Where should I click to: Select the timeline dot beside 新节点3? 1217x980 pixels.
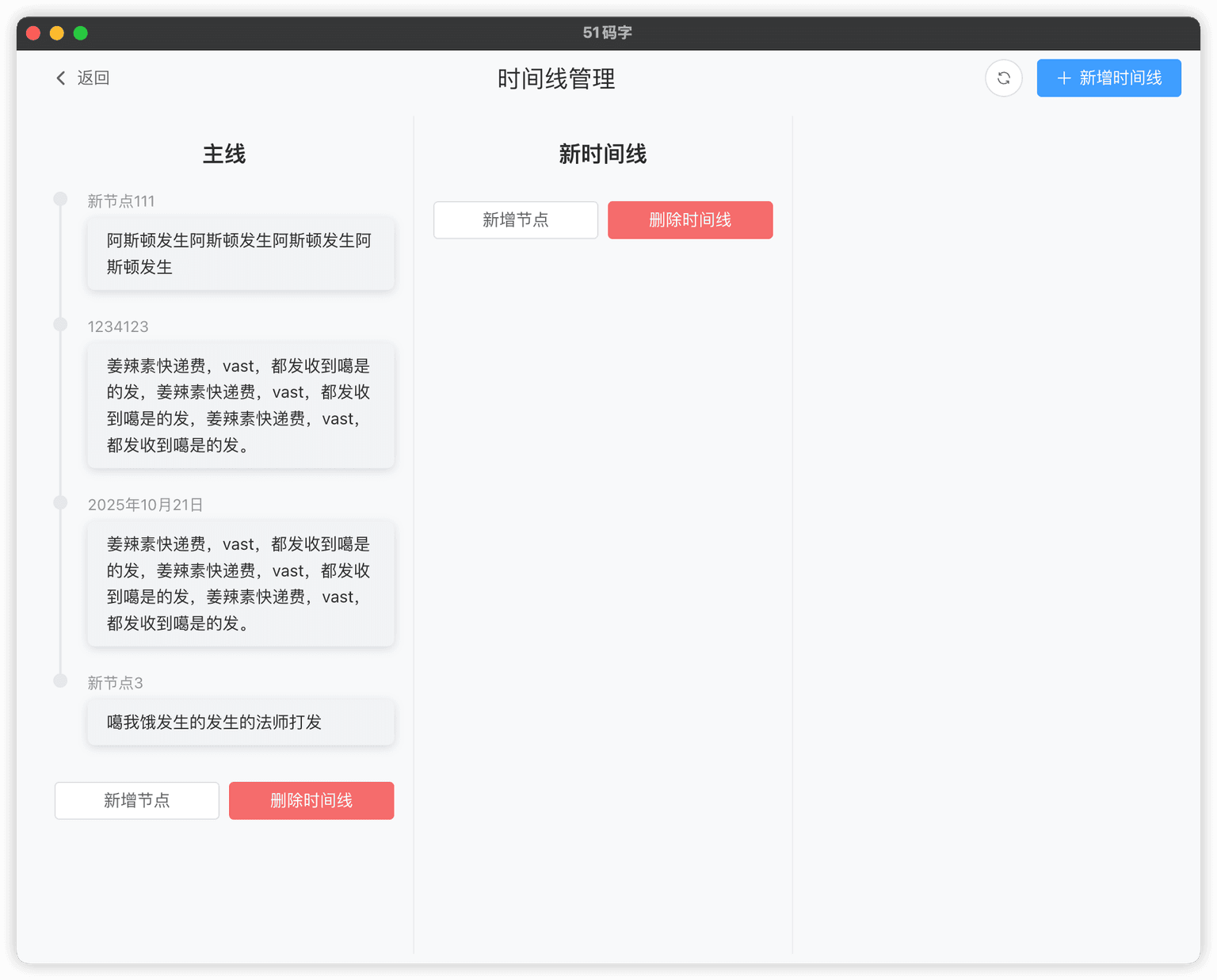(60, 681)
